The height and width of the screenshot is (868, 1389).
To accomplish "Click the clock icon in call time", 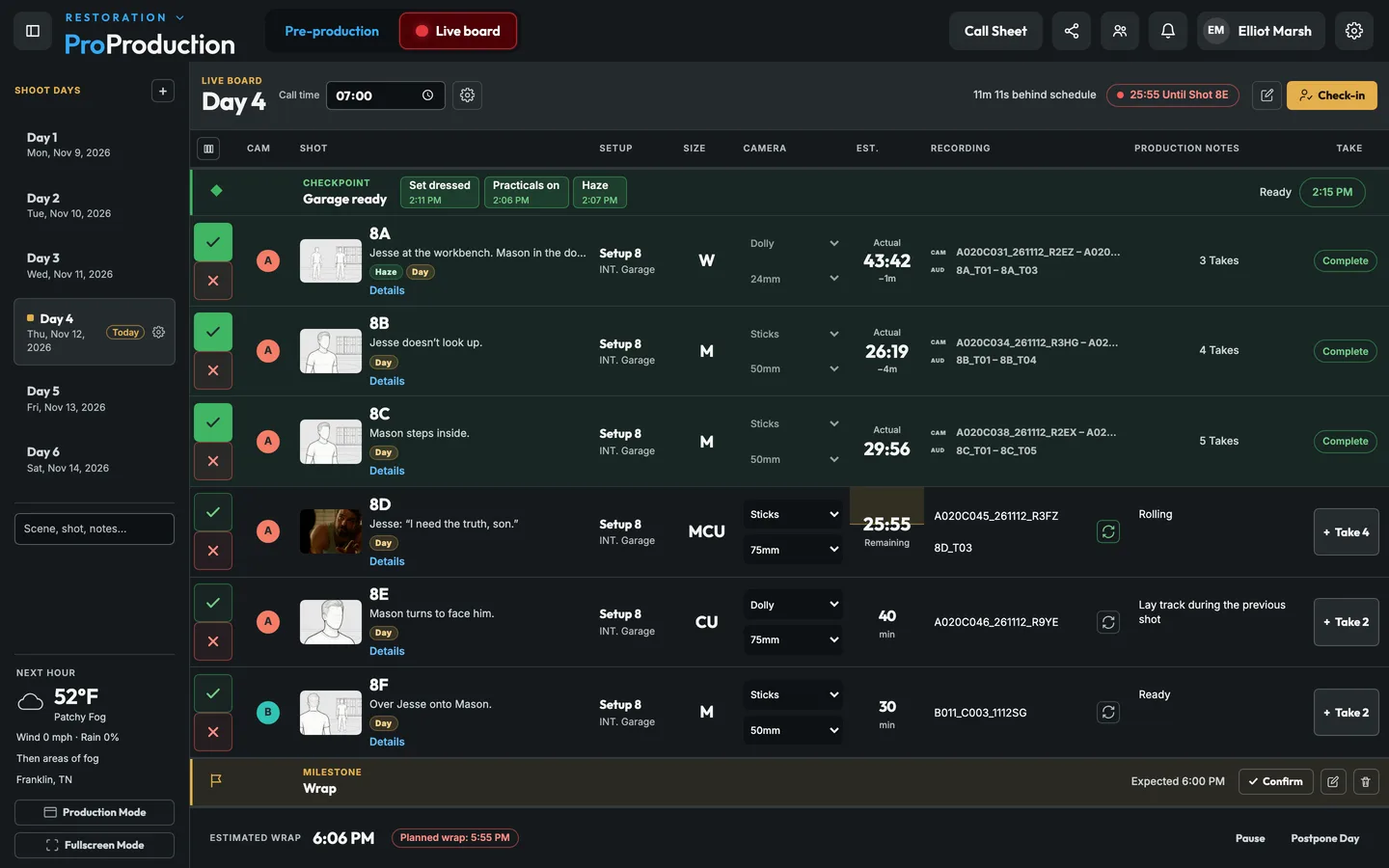I will point(427,95).
